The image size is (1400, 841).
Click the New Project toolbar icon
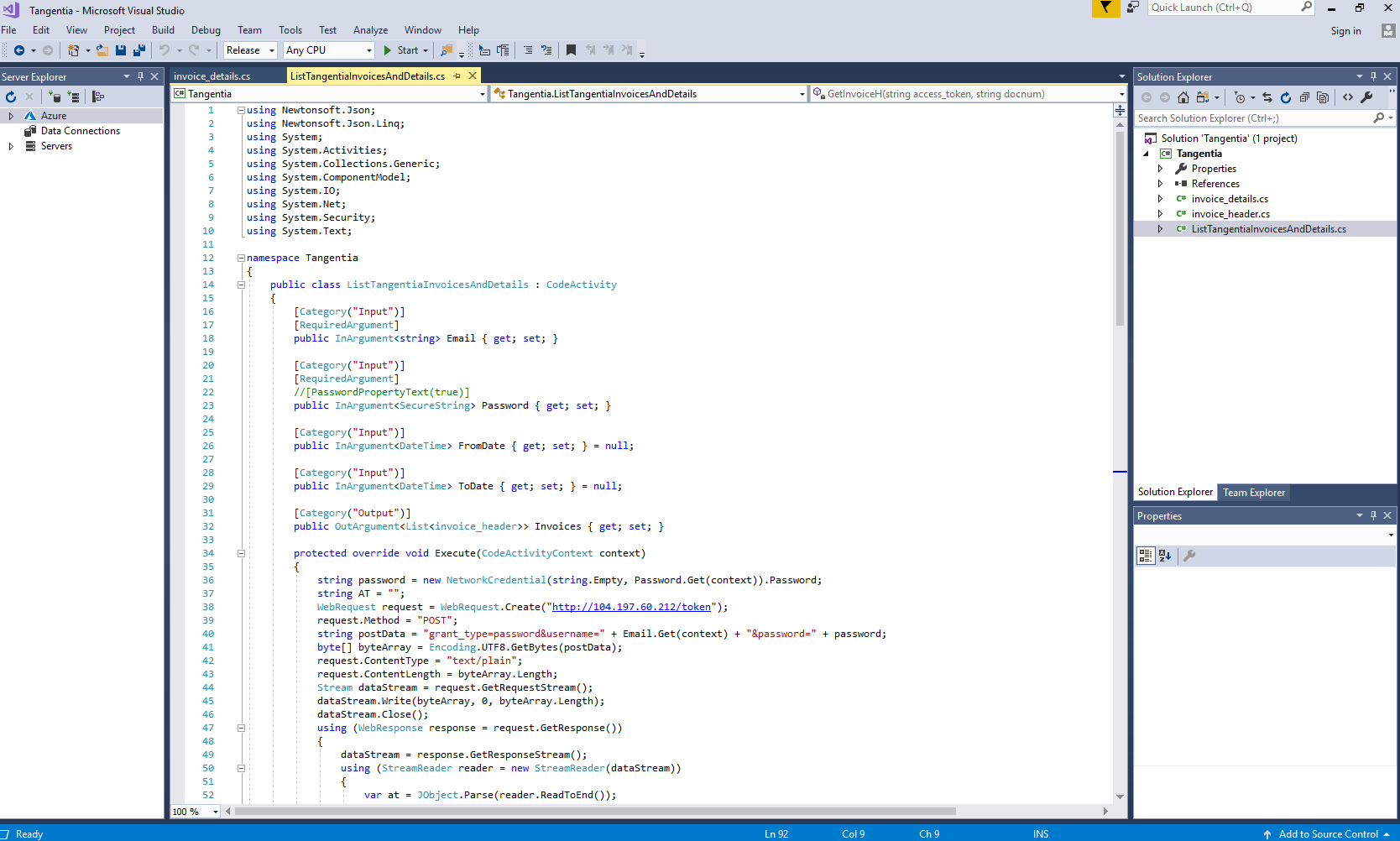[x=74, y=50]
